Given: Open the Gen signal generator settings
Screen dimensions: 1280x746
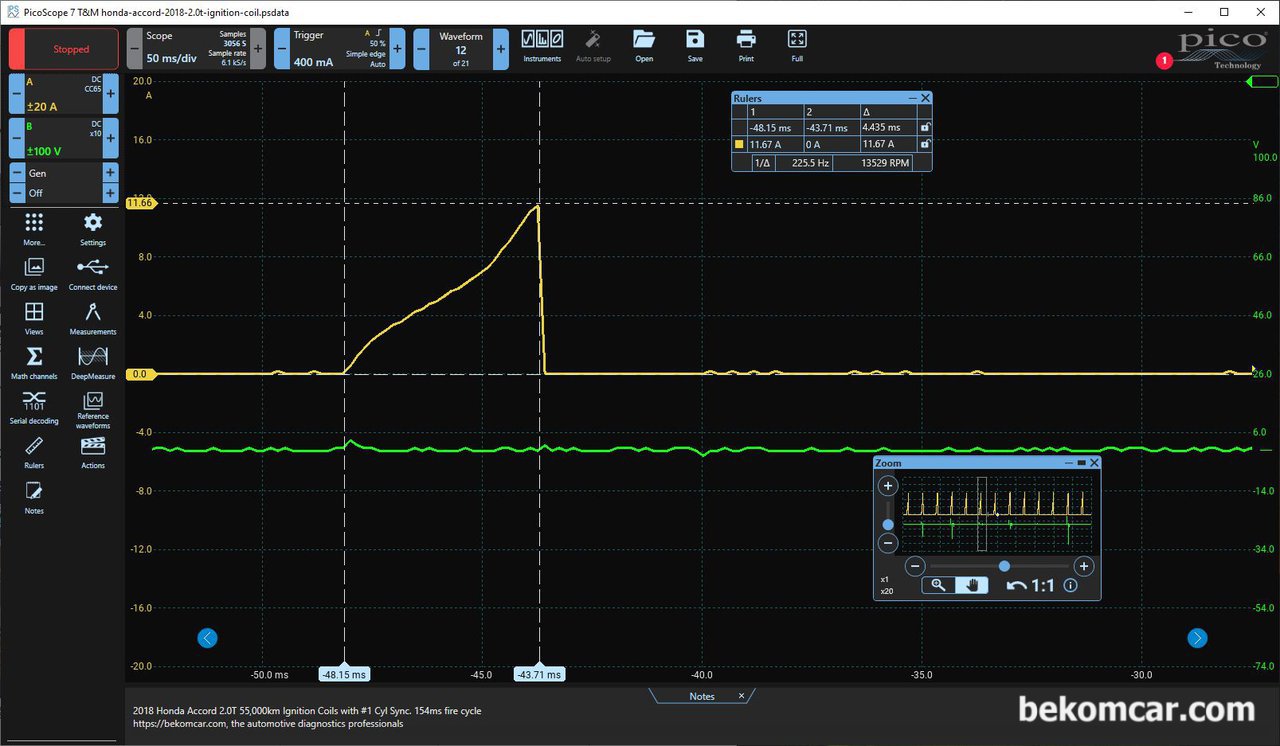Looking at the screenshot, I should [64, 173].
